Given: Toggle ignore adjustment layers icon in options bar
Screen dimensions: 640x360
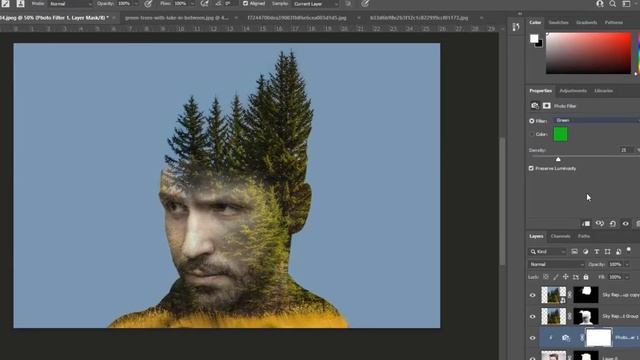Looking at the screenshot, I should [x=348, y=4].
